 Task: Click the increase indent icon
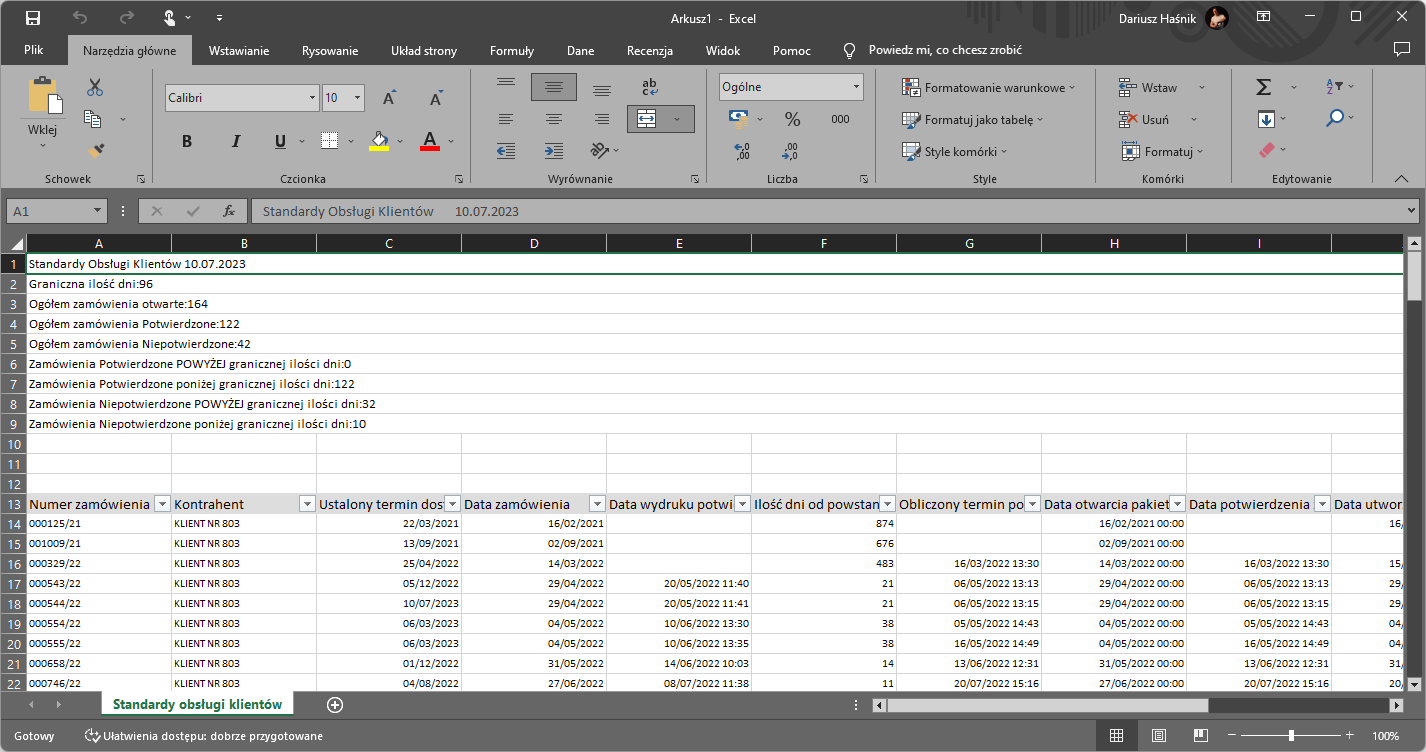point(553,151)
